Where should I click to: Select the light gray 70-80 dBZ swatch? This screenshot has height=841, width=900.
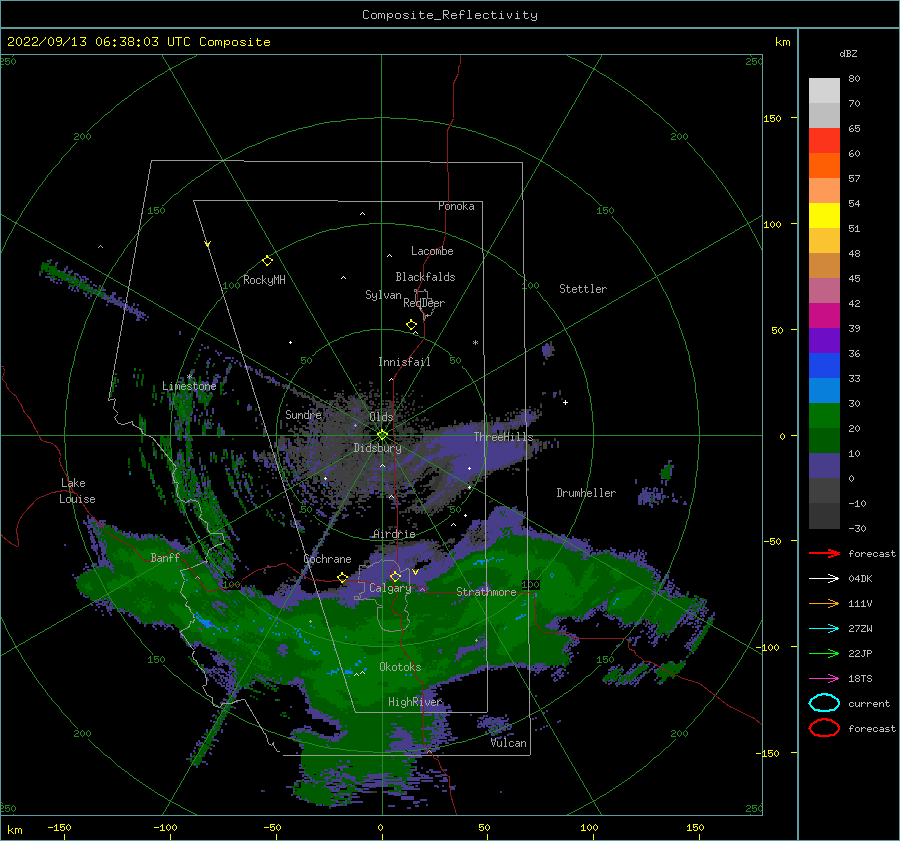point(824,91)
